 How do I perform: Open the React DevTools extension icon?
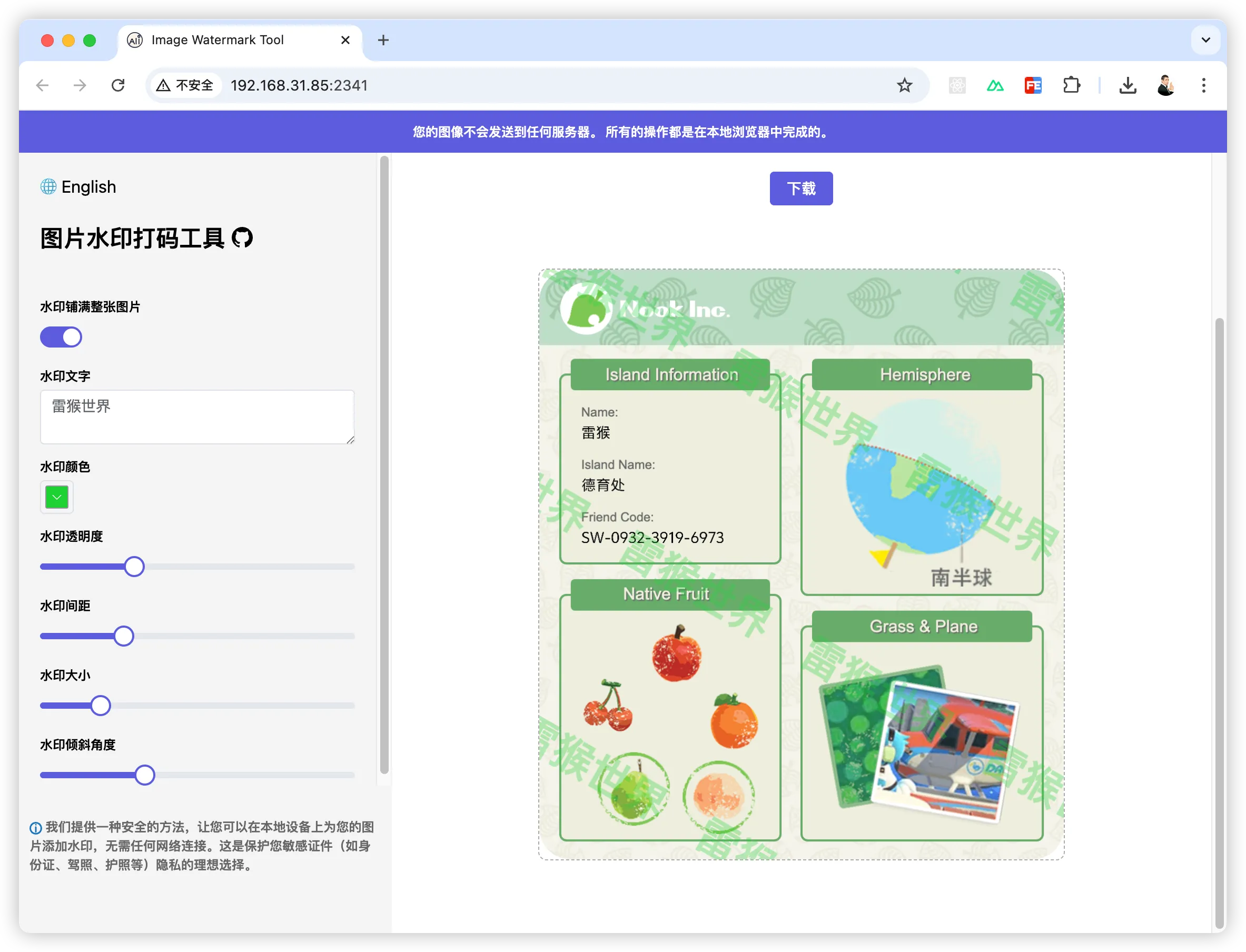pyautogui.click(x=957, y=86)
